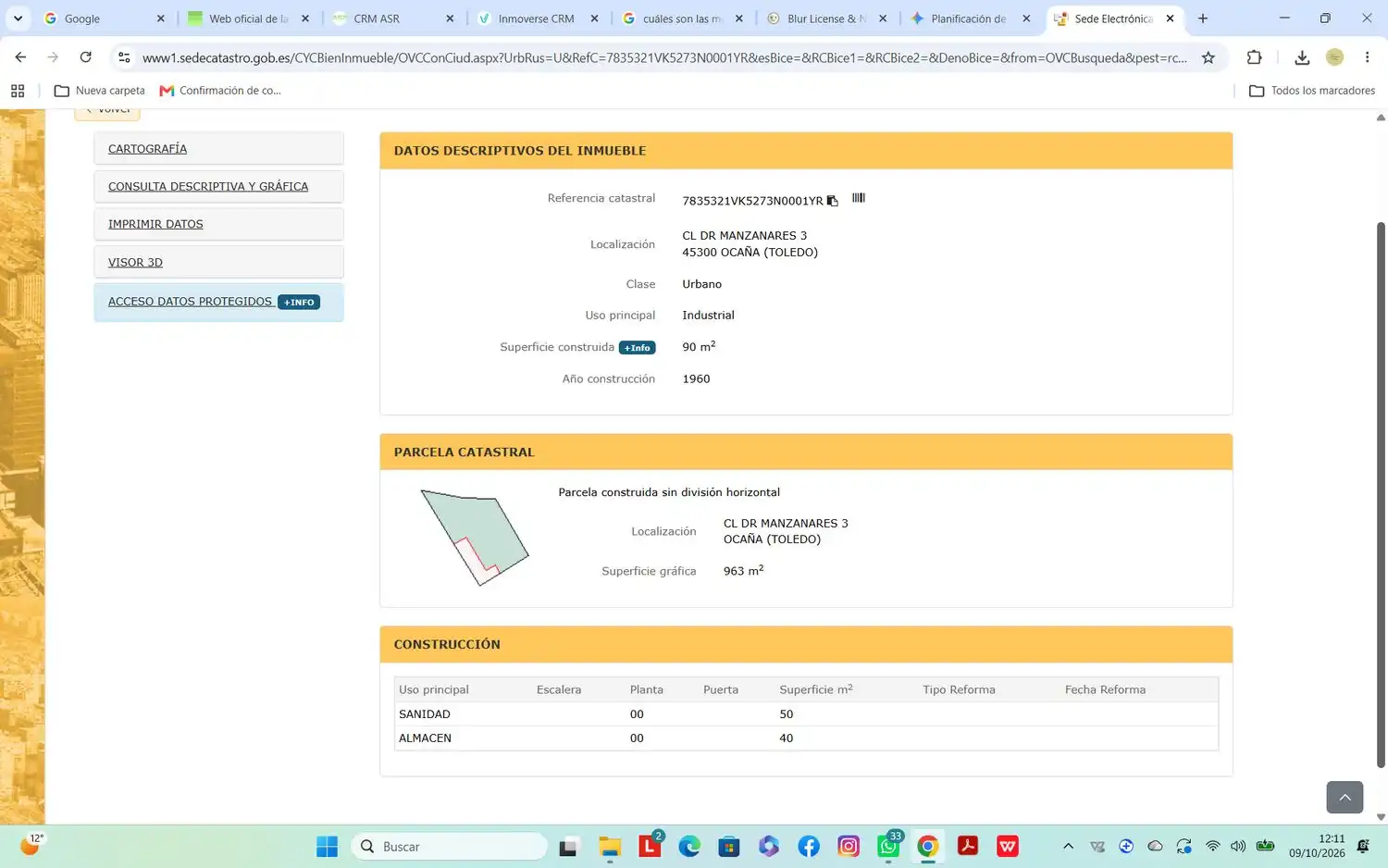Open the Chrome apps grid shortcut
The width and height of the screenshot is (1388, 868).
pos(17,91)
